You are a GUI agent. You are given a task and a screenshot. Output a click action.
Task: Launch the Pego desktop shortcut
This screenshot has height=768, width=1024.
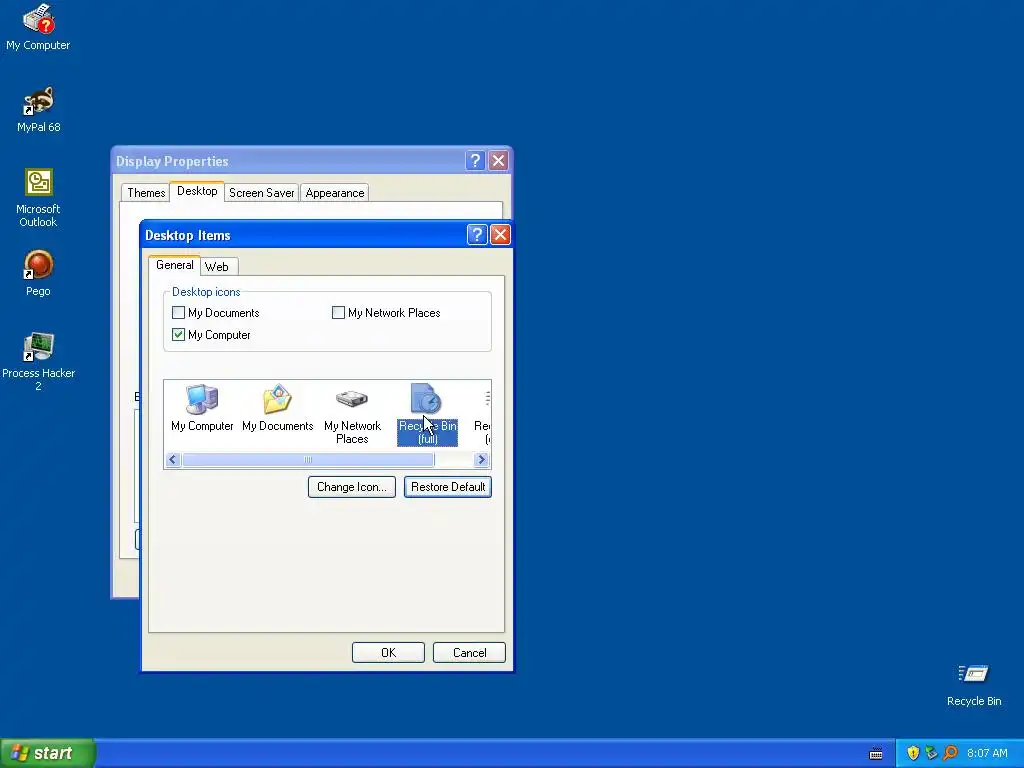(x=38, y=274)
